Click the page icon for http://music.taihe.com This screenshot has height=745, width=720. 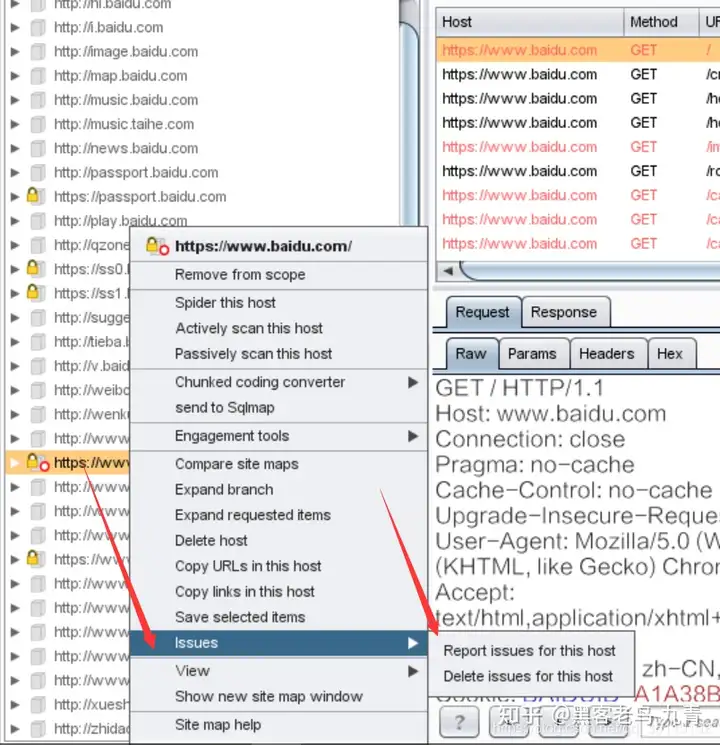point(38,124)
